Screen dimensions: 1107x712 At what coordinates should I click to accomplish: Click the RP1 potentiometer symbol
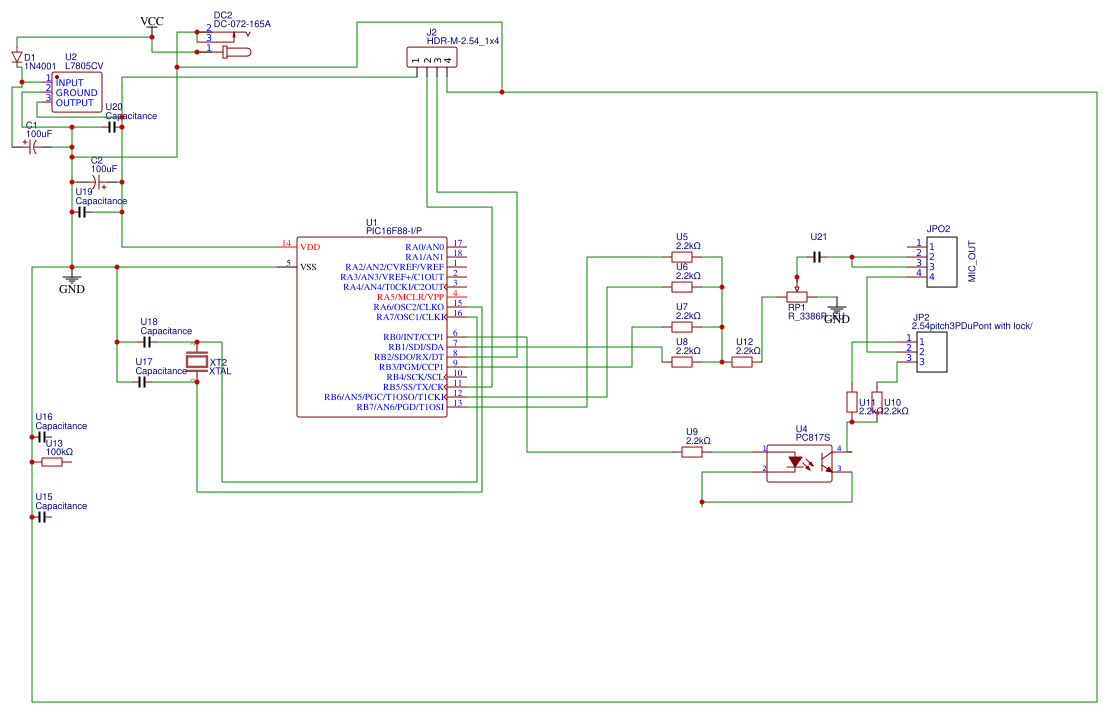[797, 297]
